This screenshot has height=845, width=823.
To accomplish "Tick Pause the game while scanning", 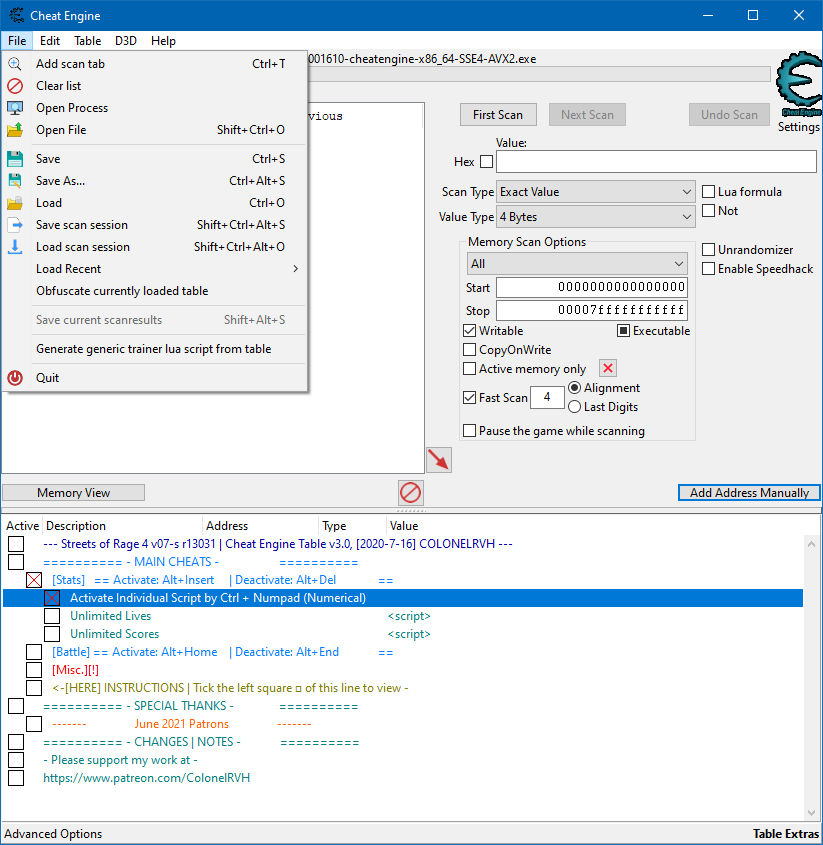I will [469, 431].
